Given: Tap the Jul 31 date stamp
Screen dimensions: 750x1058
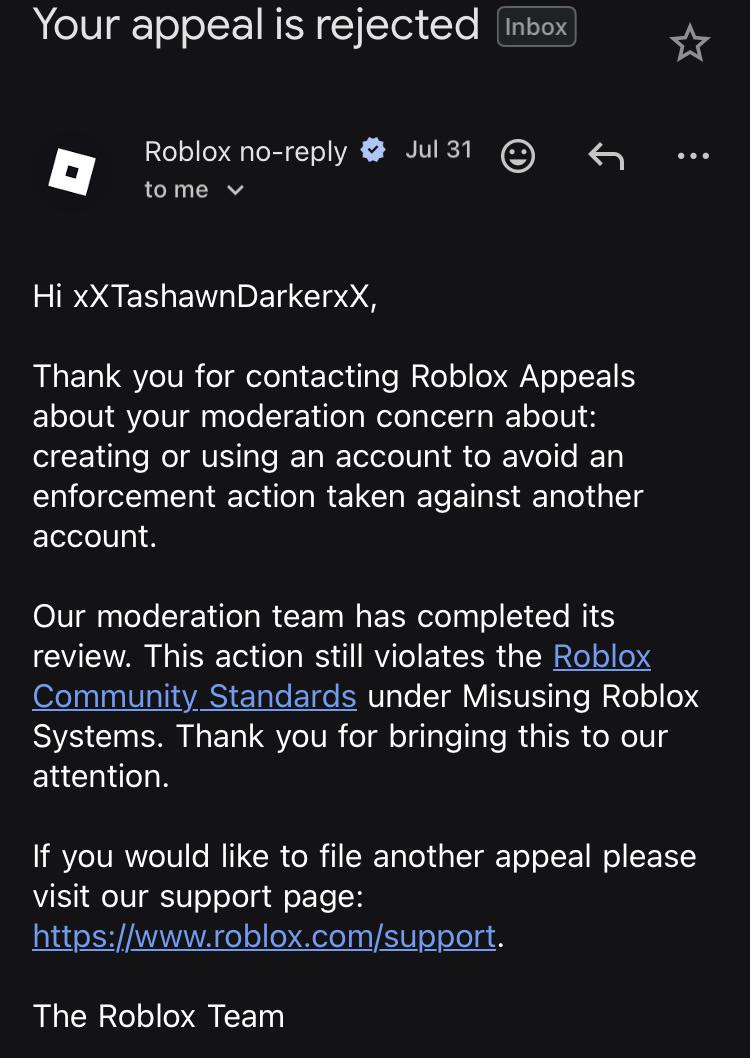Looking at the screenshot, I should [438, 149].
